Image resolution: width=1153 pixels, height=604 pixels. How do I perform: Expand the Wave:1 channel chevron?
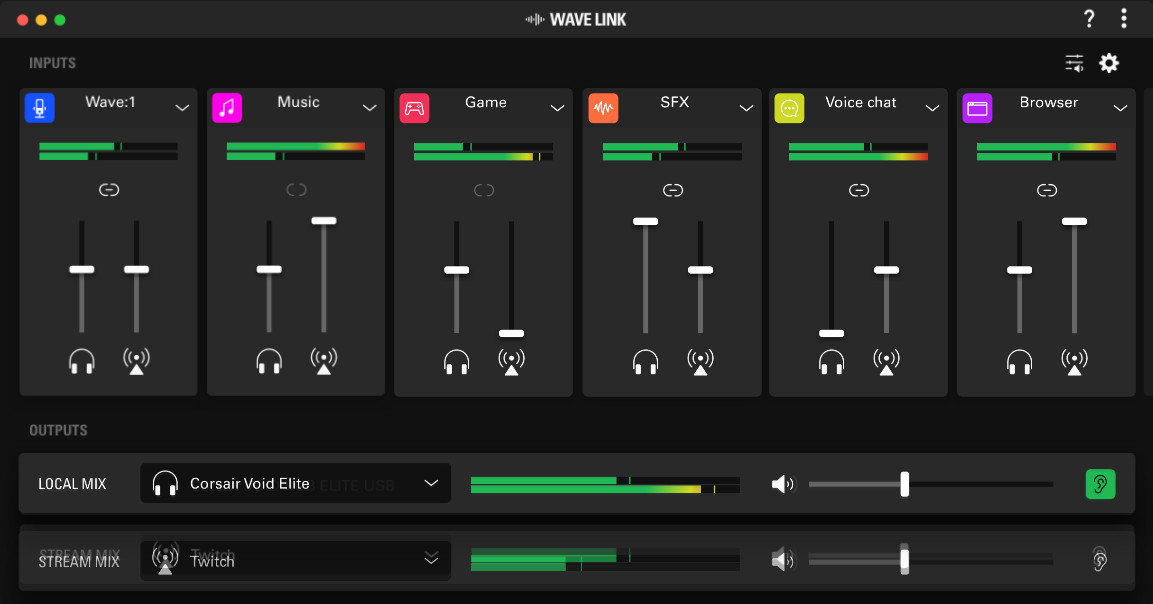pyautogui.click(x=182, y=108)
